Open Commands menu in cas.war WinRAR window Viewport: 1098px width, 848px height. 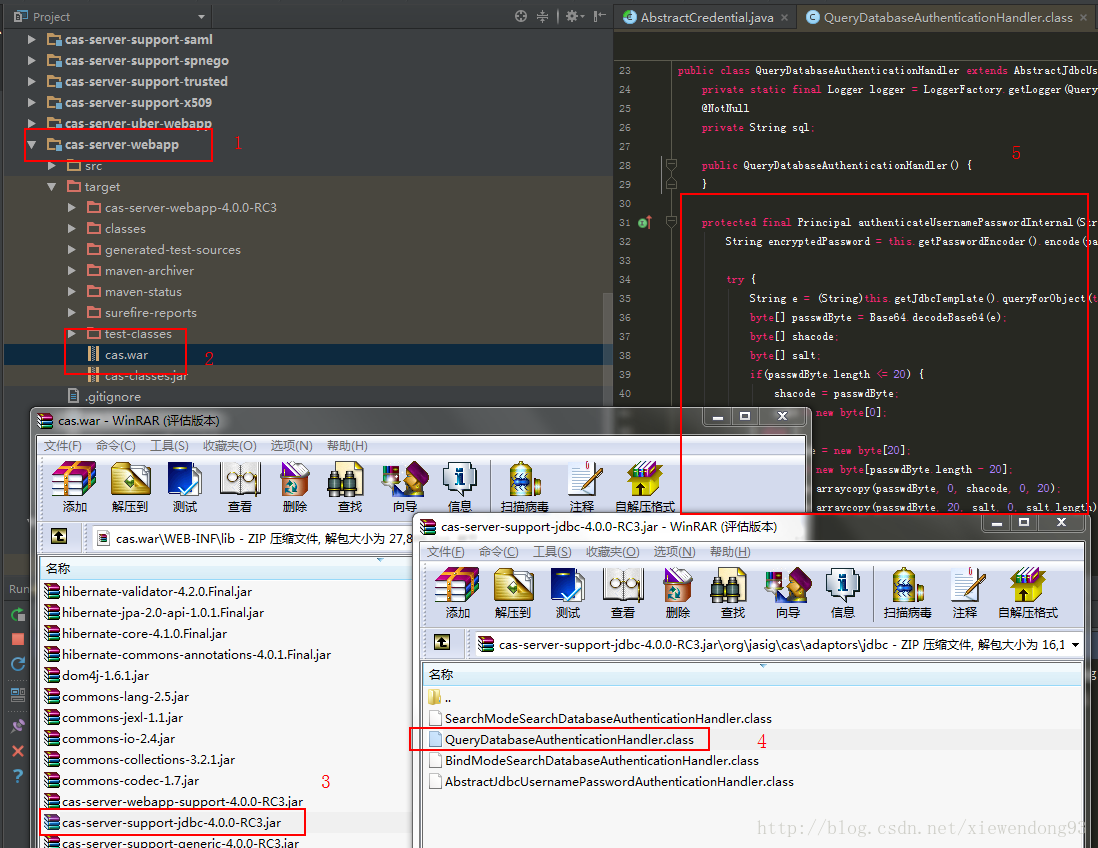[x=116, y=445]
